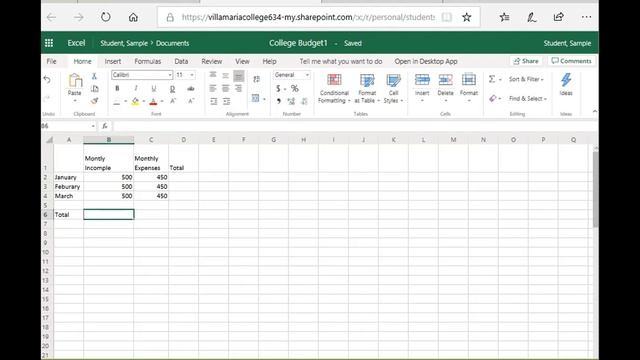
Task: Toggle top align for cell
Action: coord(213,75)
